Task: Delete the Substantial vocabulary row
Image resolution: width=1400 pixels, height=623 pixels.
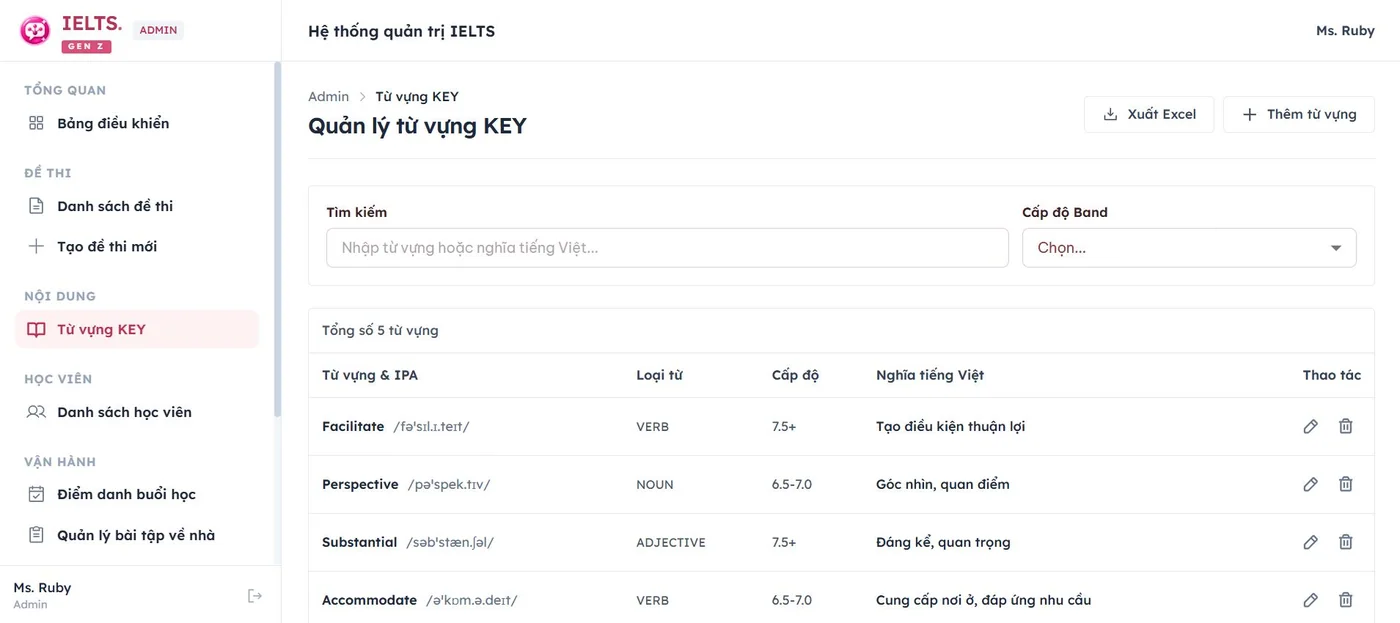Action: (1346, 542)
